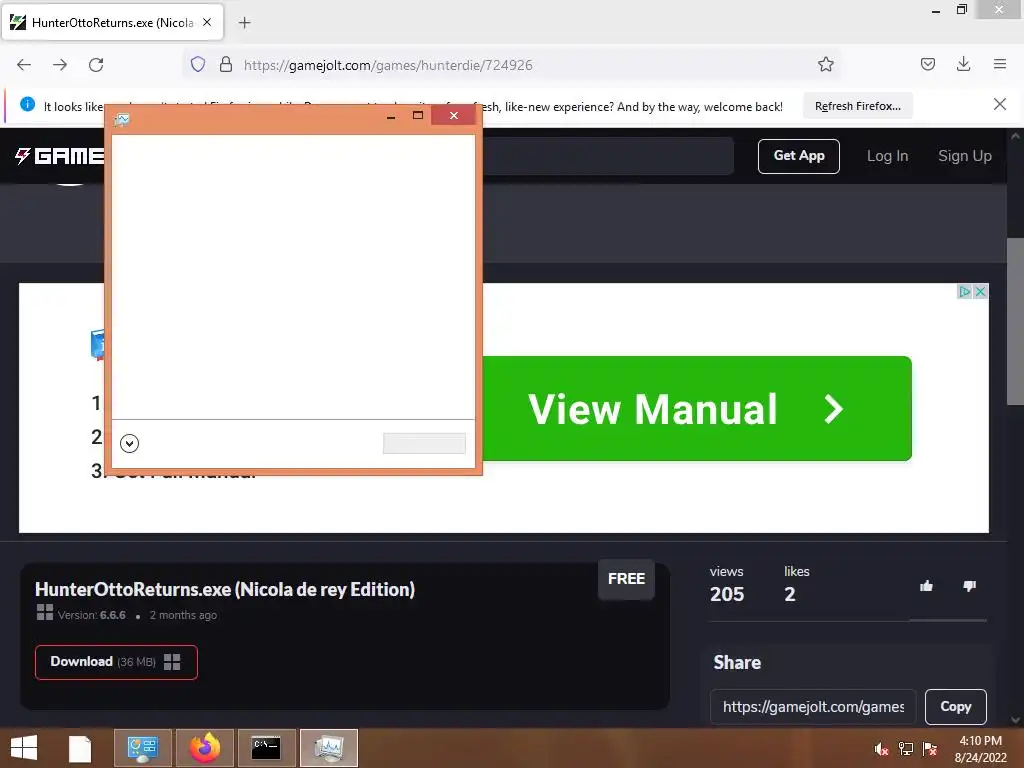The height and width of the screenshot is (768, 1024).
Task: Click the Download 36 MB button
Action: (x=116, y=662)
